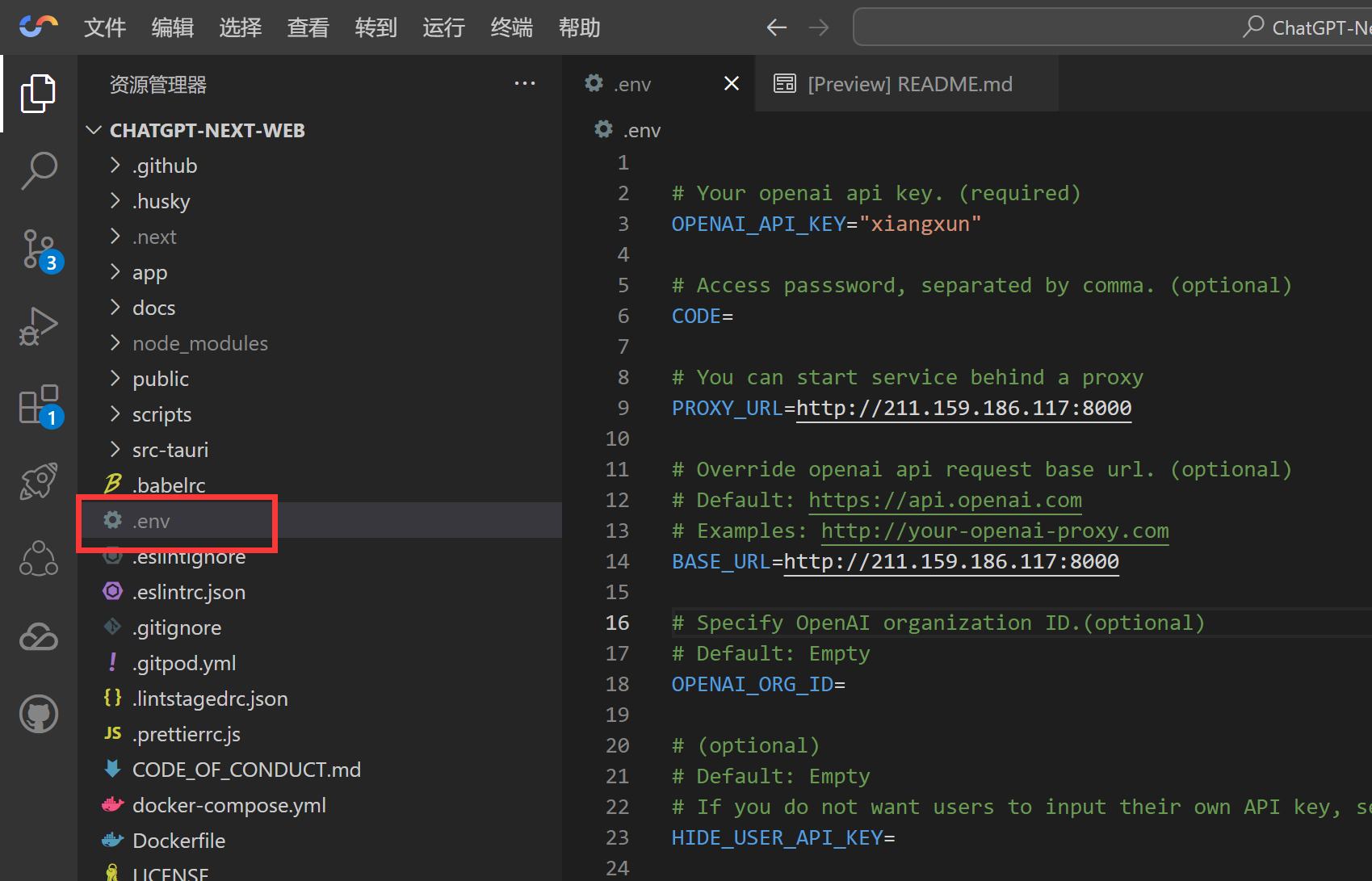Image resolution: width=1372 pixels, height=881 pixels.
Task: Expand the .husky folder
Action: (x=115, y=201)
